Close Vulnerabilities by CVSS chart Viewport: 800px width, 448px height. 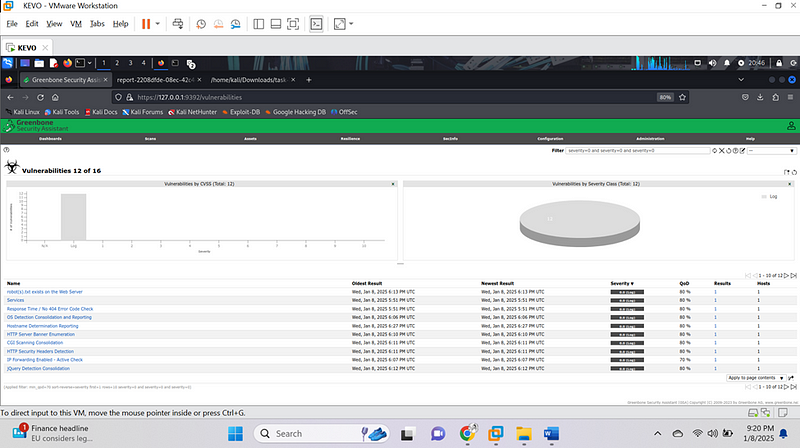click(393, 184)
